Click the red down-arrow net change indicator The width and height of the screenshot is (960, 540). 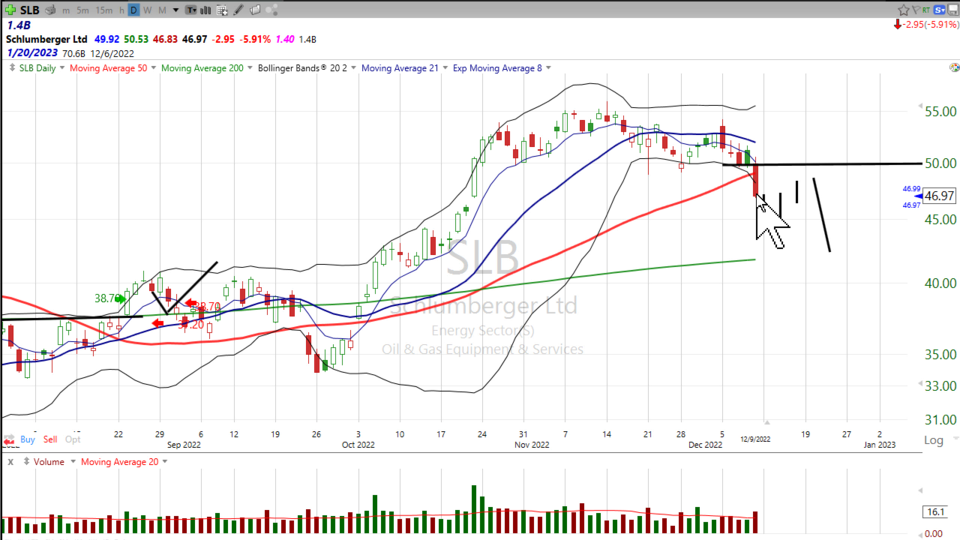coord(898,24)
